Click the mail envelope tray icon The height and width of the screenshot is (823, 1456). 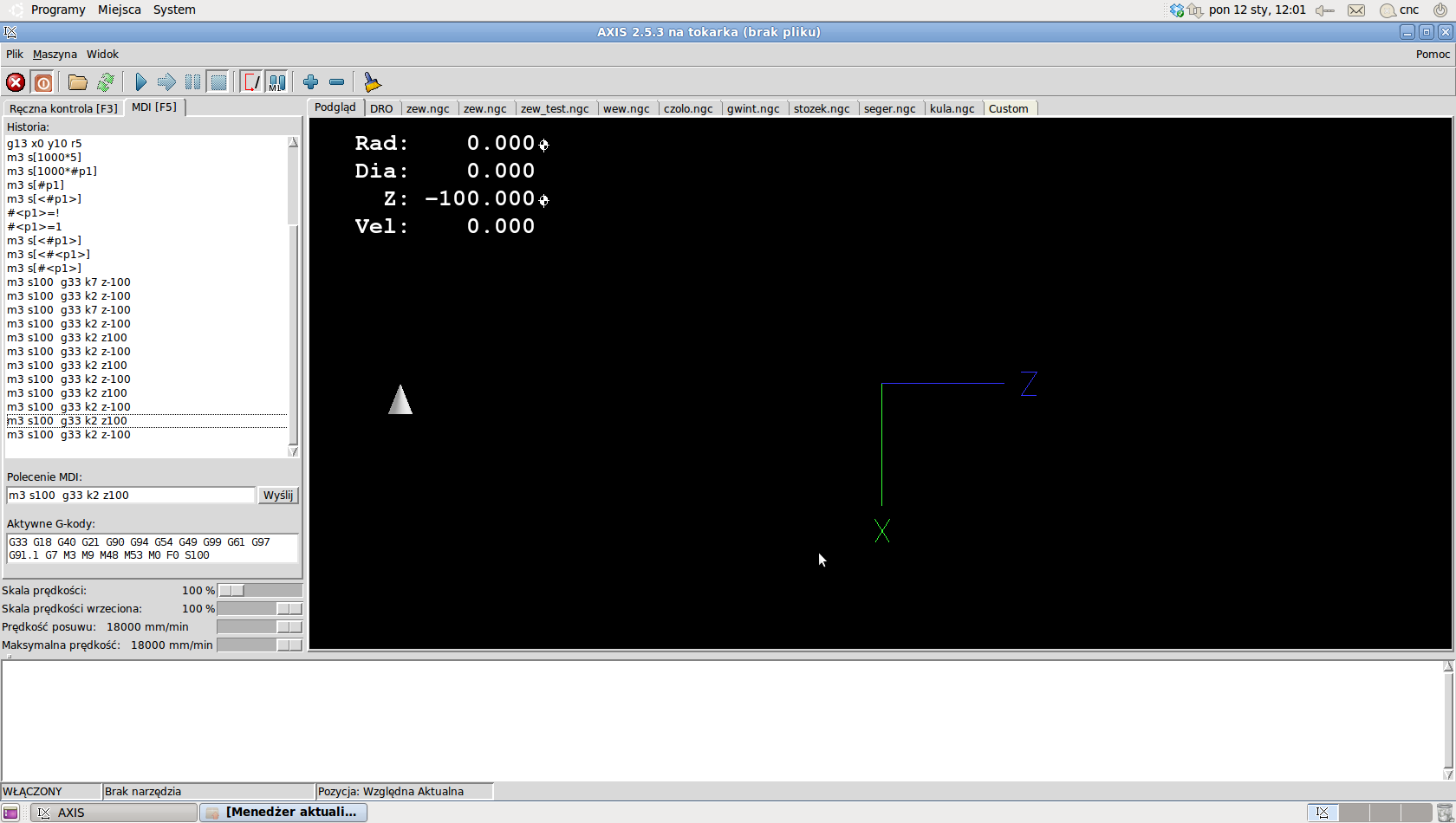1356,10
